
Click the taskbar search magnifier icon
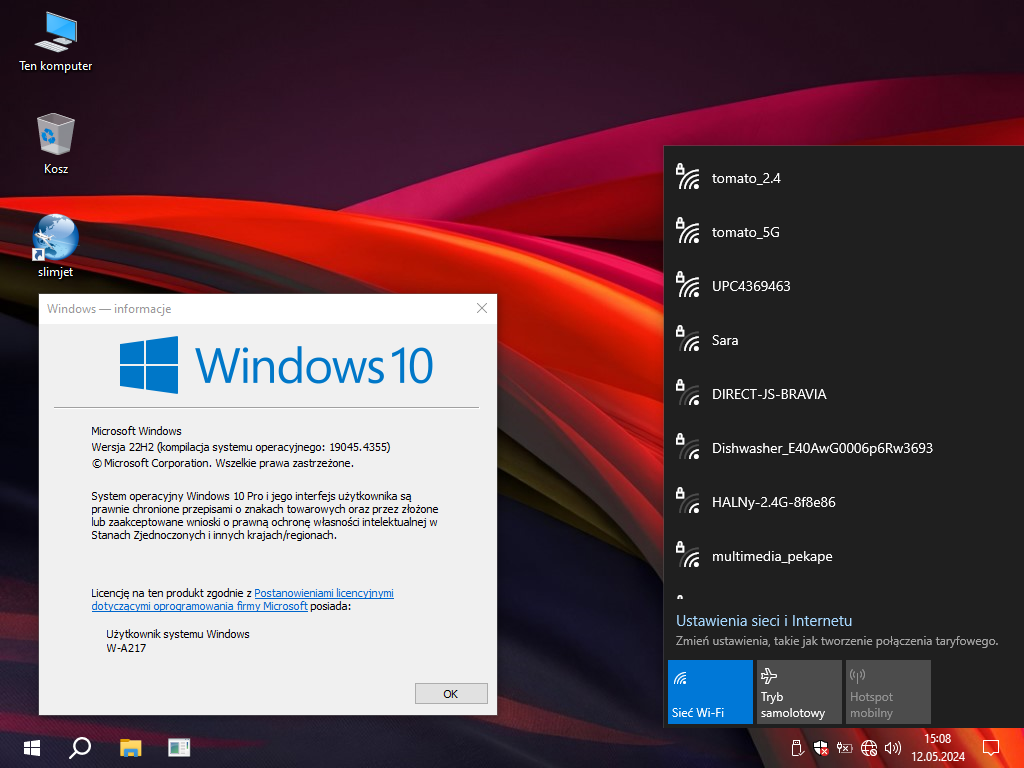click(x=81, y=747)
